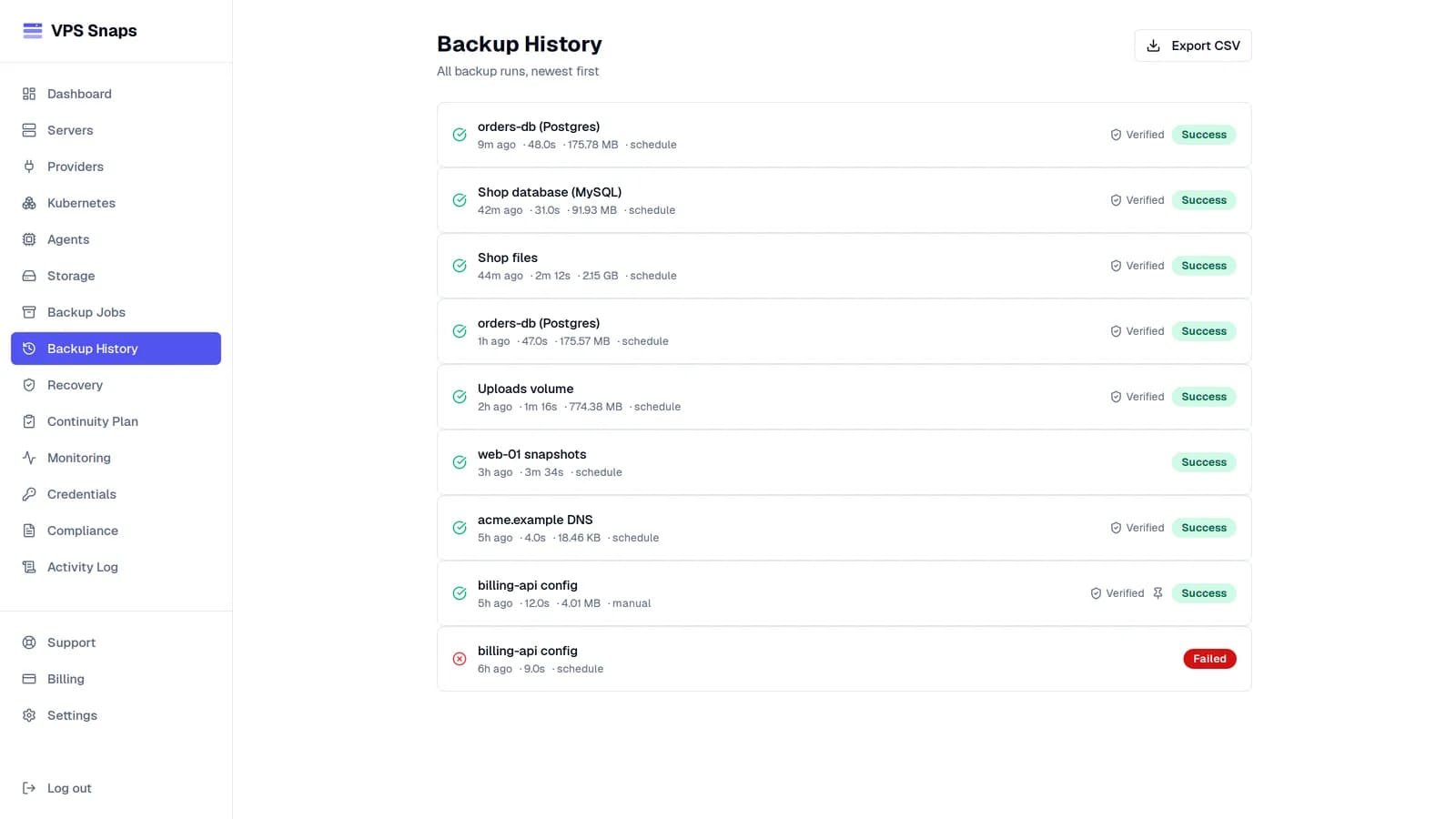Click the Recovery shield icon

(x=29, y=385)
